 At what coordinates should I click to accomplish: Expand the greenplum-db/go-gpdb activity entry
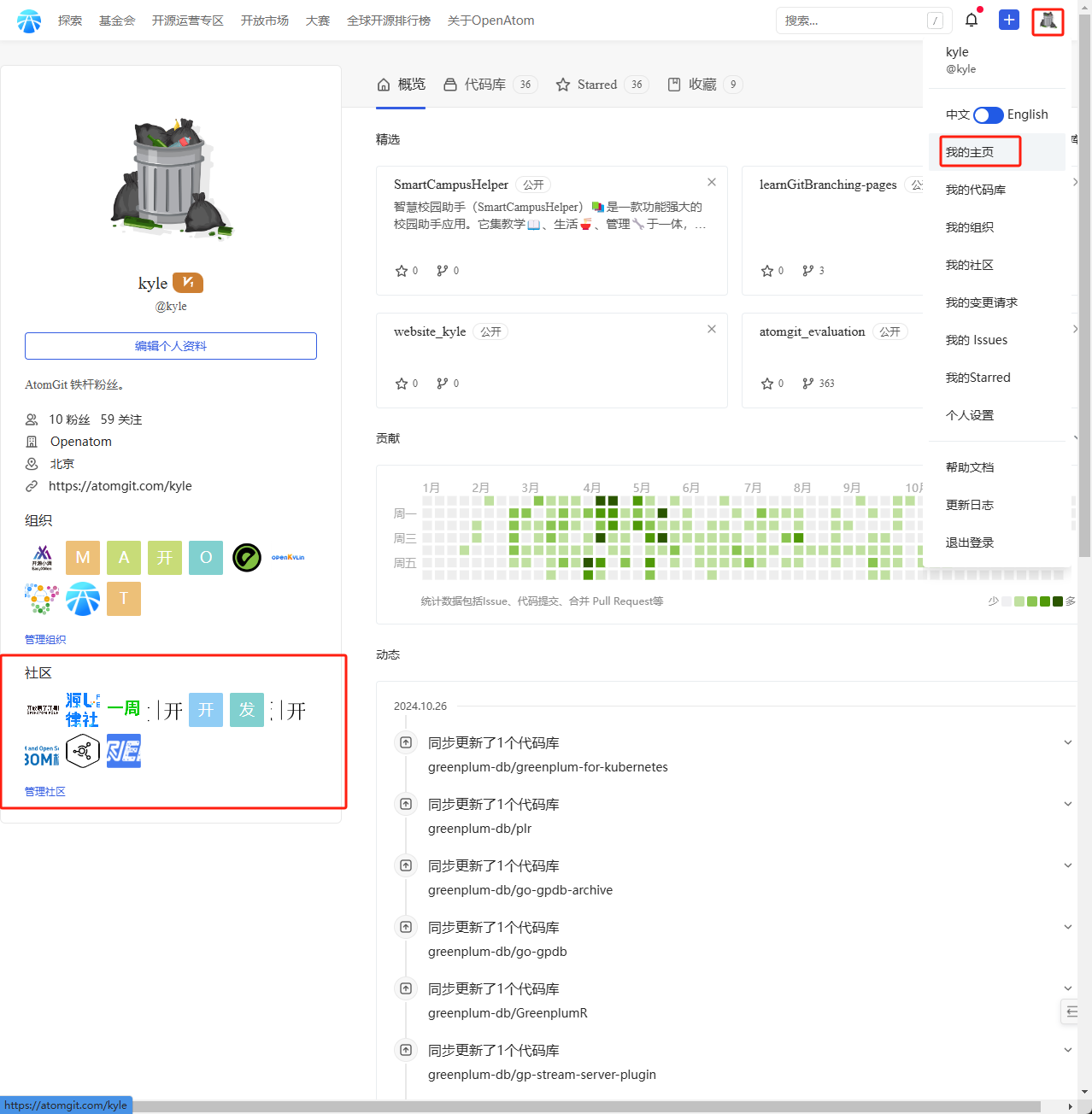pyautogui.click(x=1068, y=927)
